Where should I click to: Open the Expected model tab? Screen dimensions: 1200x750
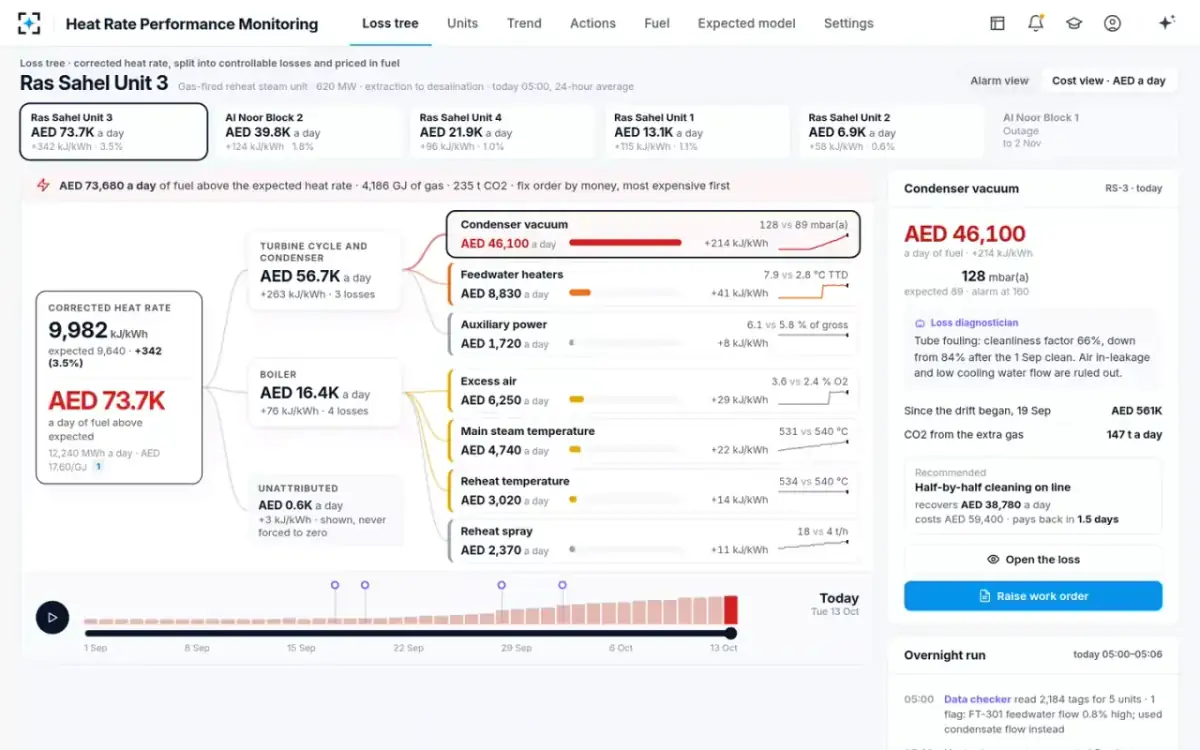click(x=747, y=23)
